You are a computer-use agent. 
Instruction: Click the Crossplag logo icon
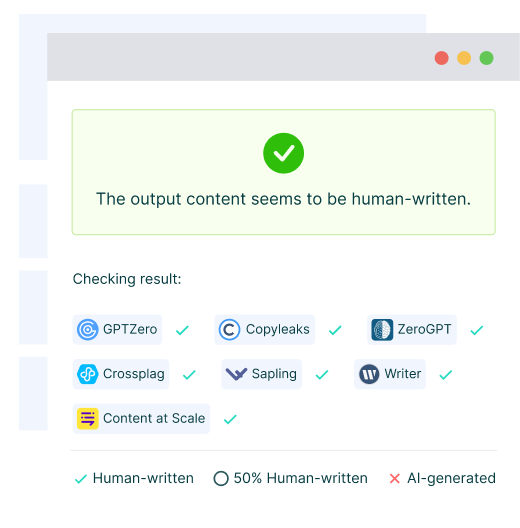(x=88, y=374)
